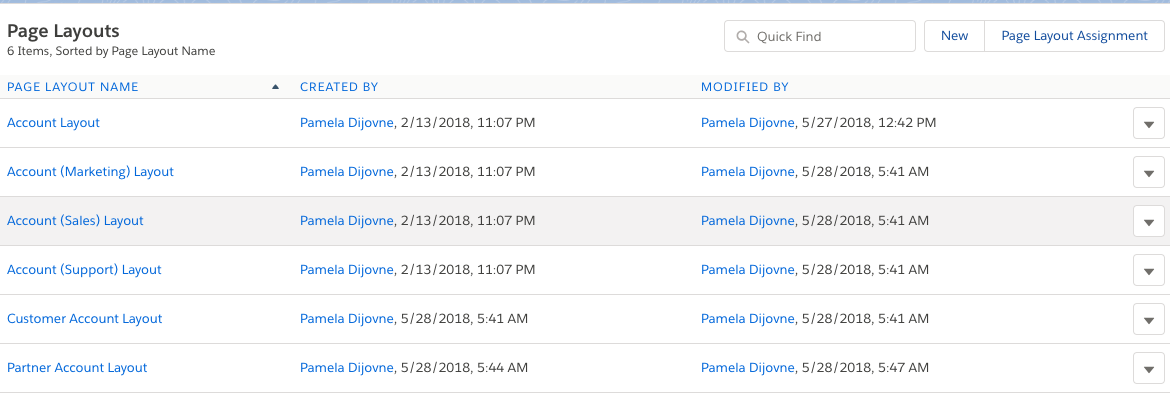
Task: Click the Modified By column header
Action: coord(745,87)
